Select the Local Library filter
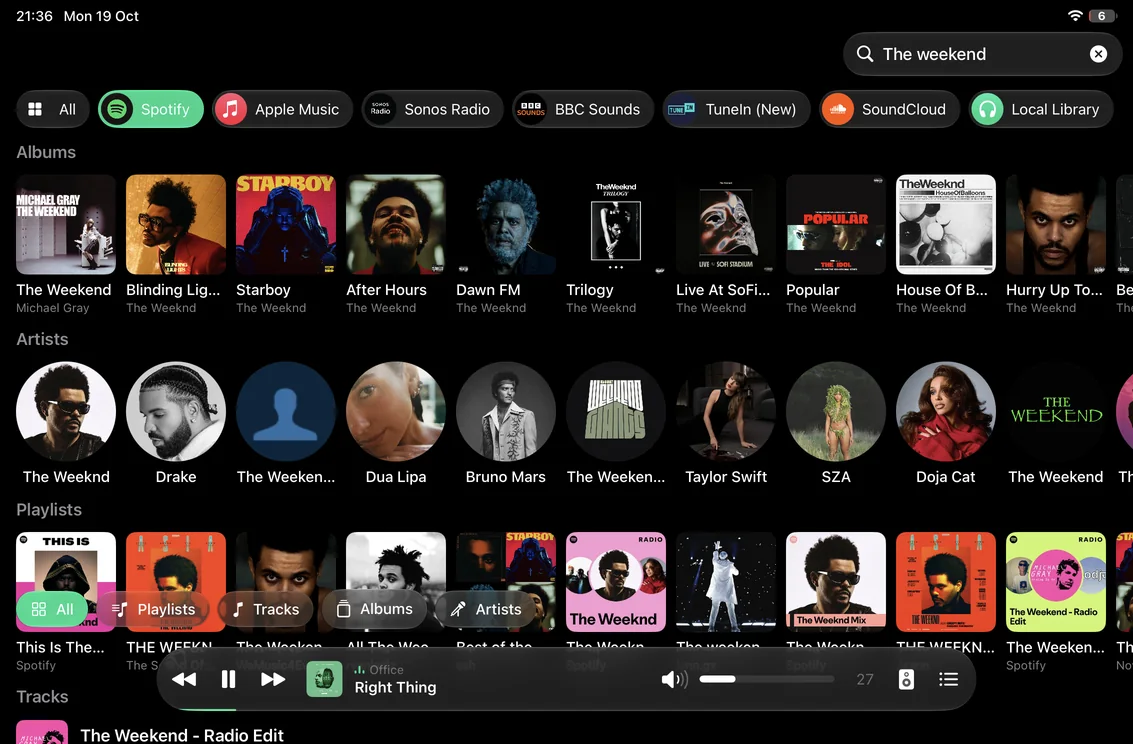1133x744 pixels. click(1041, 109)
